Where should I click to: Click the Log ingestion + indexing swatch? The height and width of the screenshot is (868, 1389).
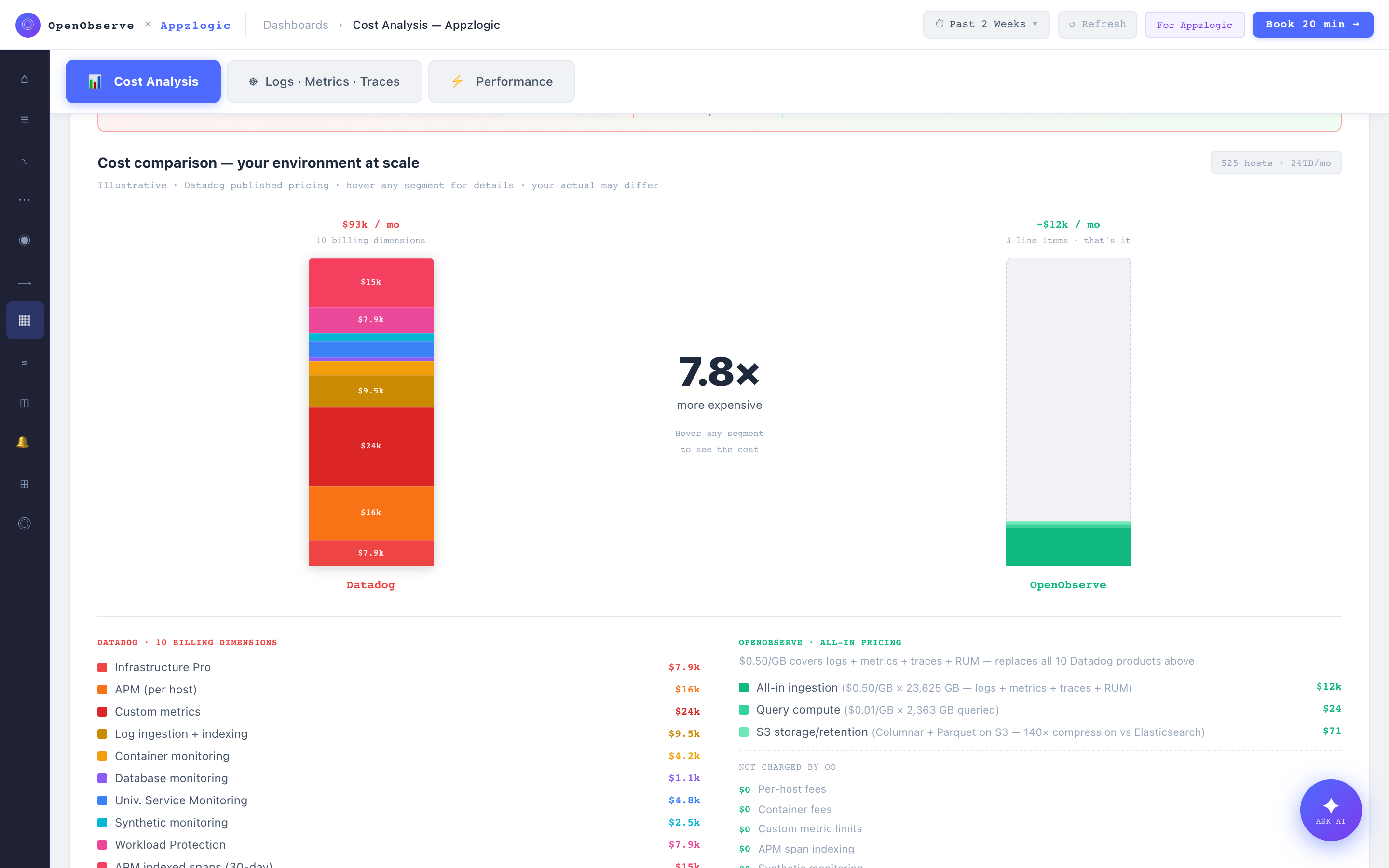[102, 733]
